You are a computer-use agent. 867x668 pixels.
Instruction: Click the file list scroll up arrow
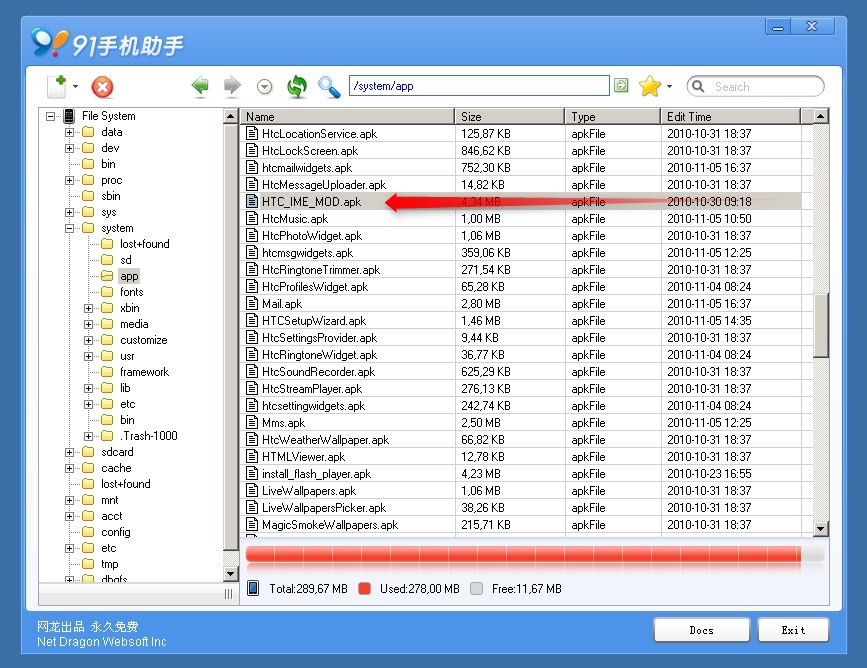(821, 116)
